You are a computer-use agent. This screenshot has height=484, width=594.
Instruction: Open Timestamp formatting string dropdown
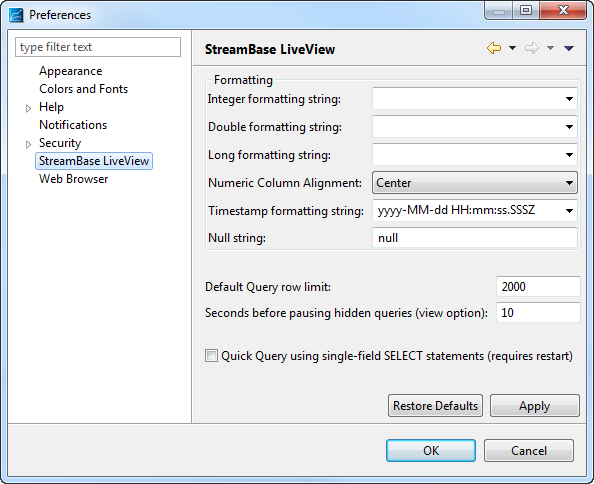coord(569,211)
